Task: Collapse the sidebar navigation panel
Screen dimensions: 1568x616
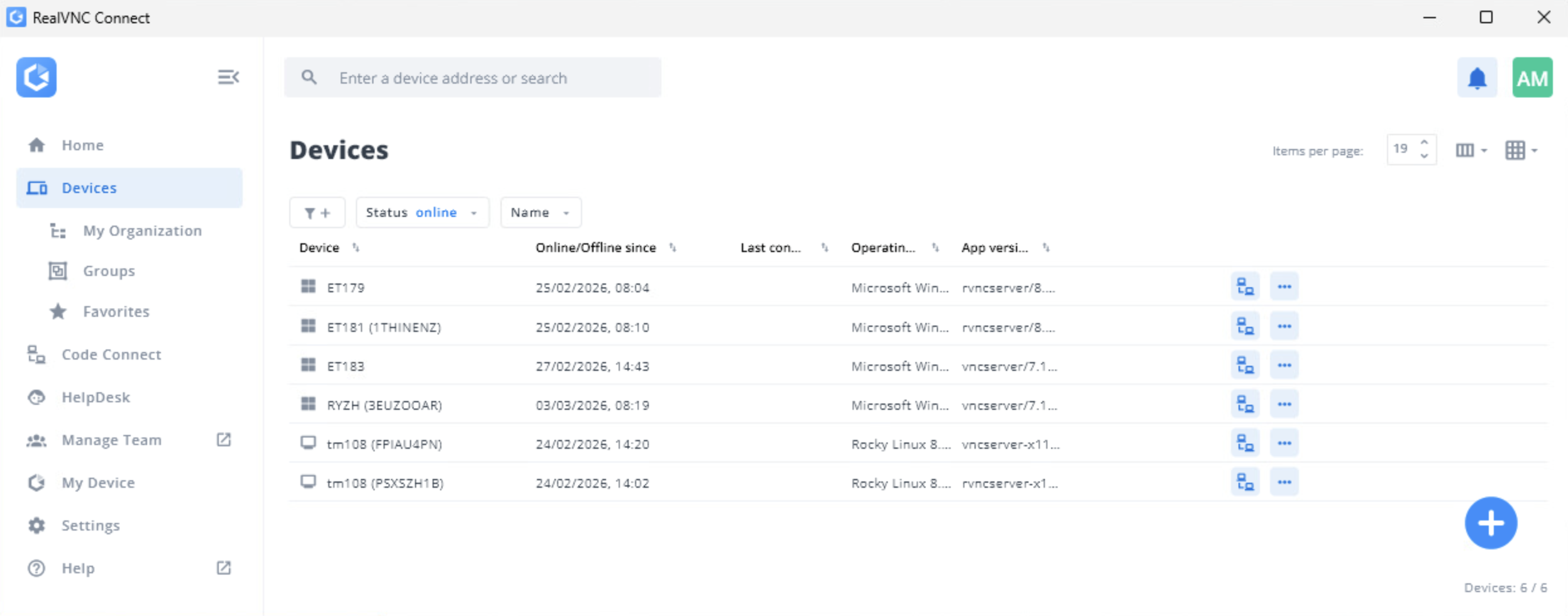Action: pos(228,77)
